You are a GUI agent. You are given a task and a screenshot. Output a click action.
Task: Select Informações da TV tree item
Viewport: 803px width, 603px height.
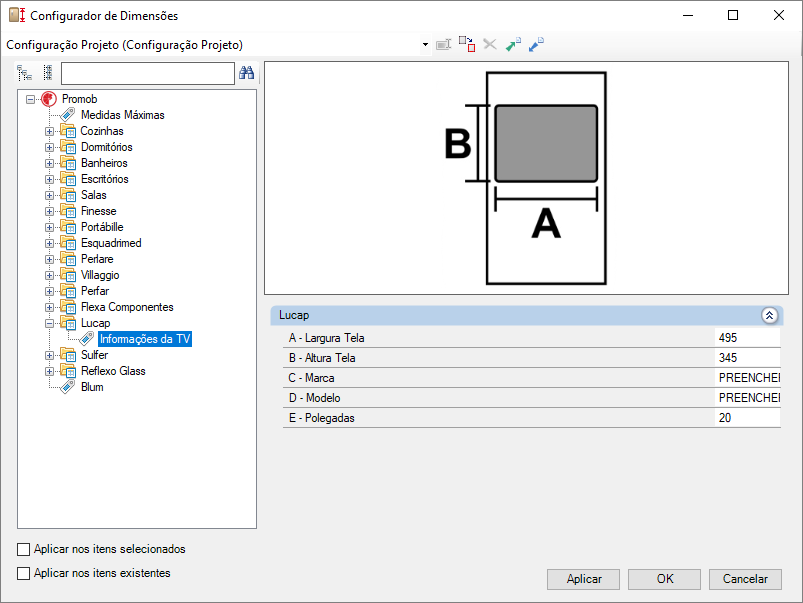point(145,339)
